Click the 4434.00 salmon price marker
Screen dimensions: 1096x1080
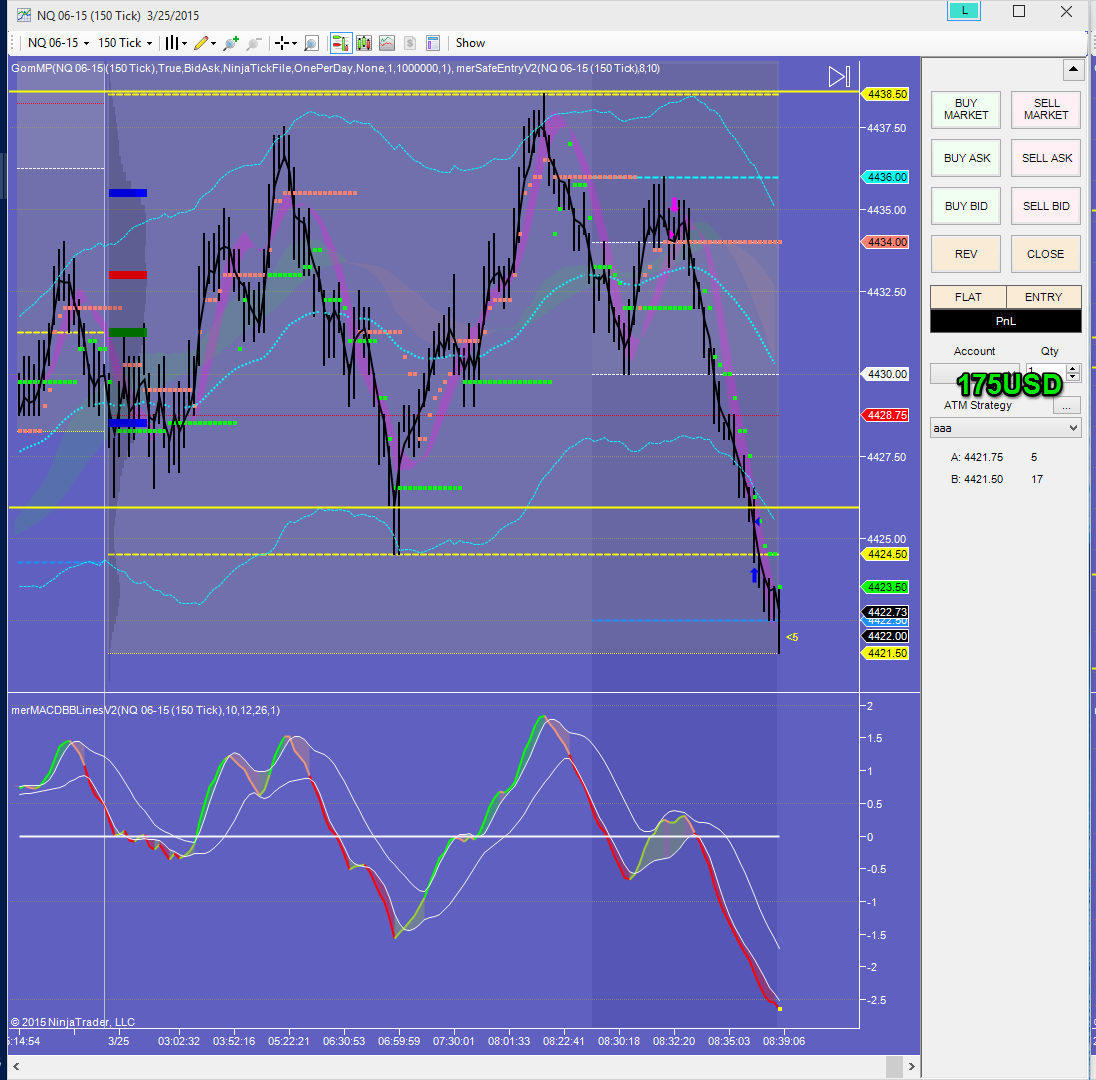[x=886, y=242]
